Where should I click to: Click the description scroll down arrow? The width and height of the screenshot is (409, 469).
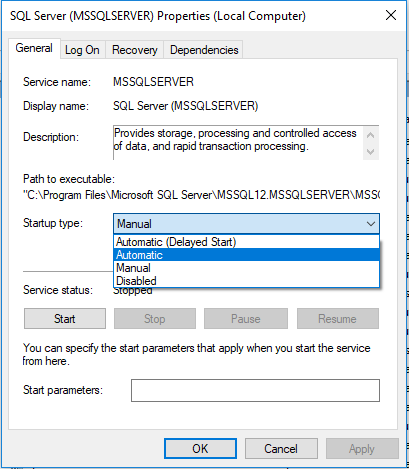coord(370,152)
